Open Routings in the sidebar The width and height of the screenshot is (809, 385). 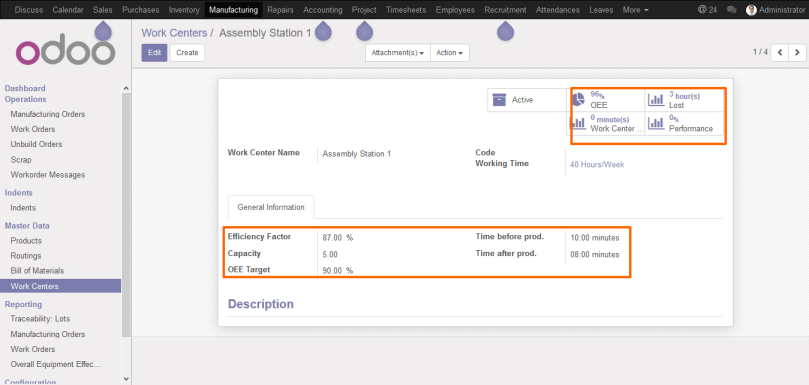point(26,256)
